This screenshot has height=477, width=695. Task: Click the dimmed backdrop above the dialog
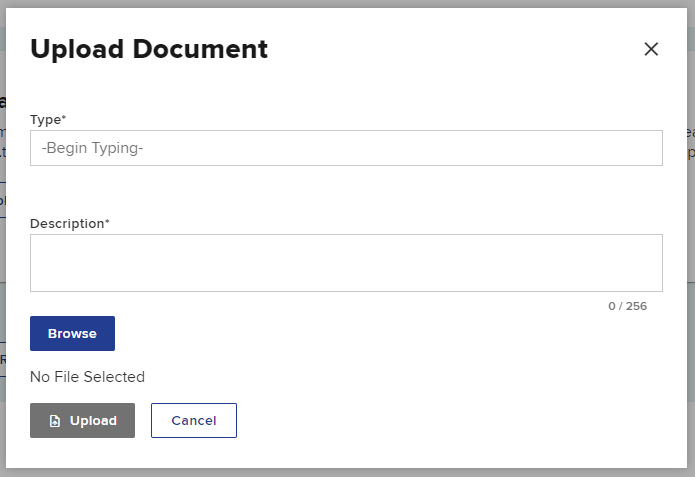[x=347, y=4]
